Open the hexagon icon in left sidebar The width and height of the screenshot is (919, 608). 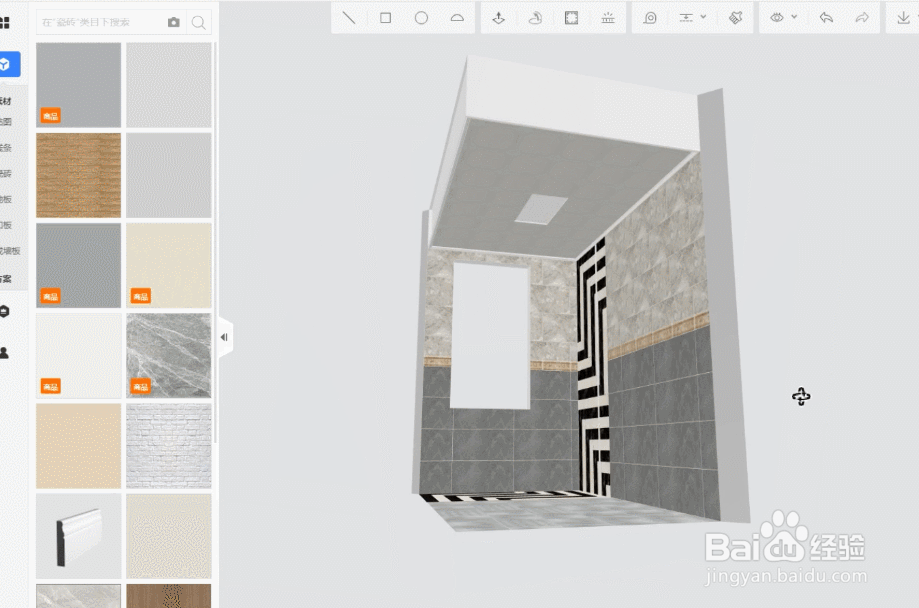4,311
